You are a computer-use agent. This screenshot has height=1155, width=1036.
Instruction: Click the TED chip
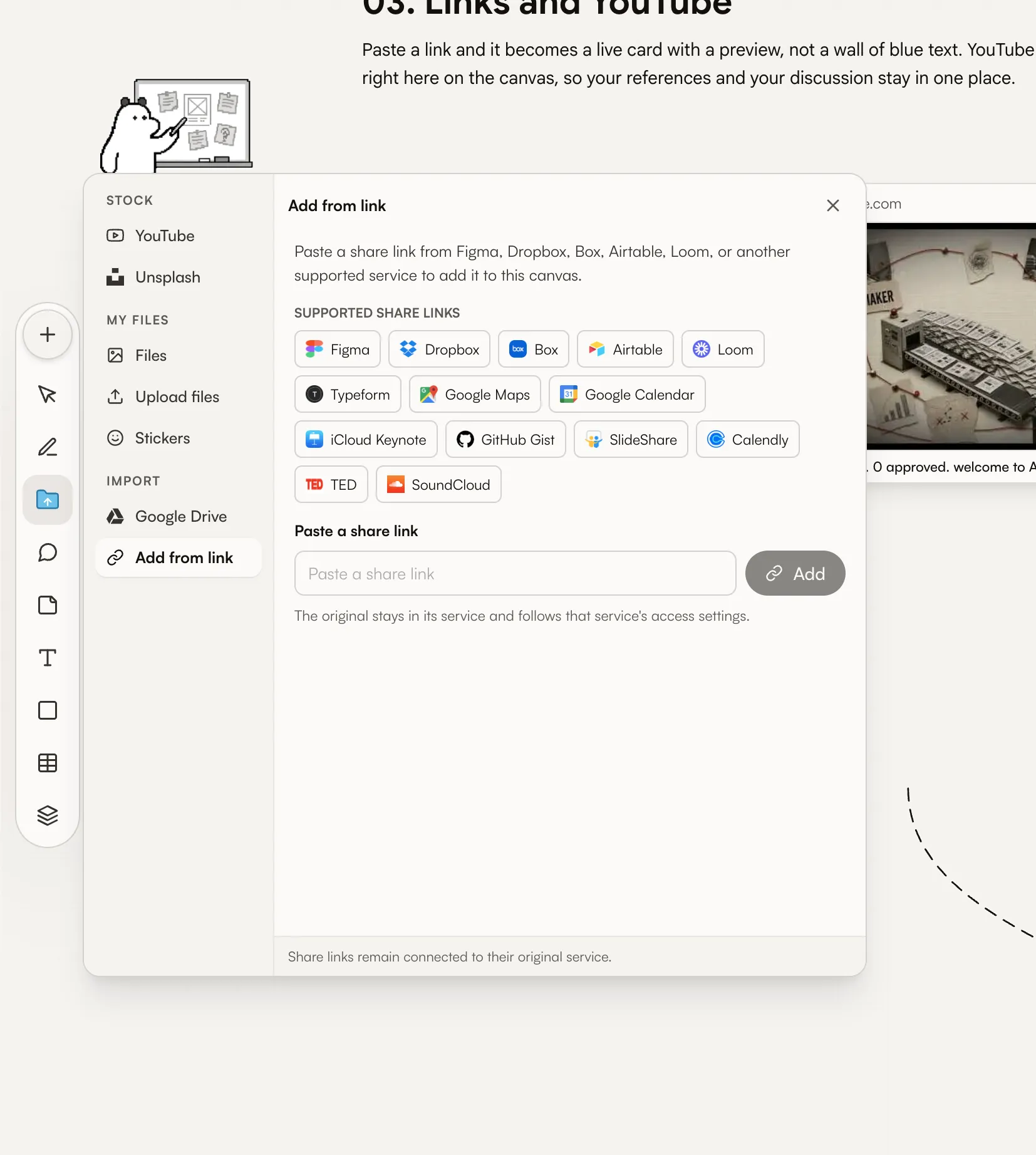[x=331, y=484]
